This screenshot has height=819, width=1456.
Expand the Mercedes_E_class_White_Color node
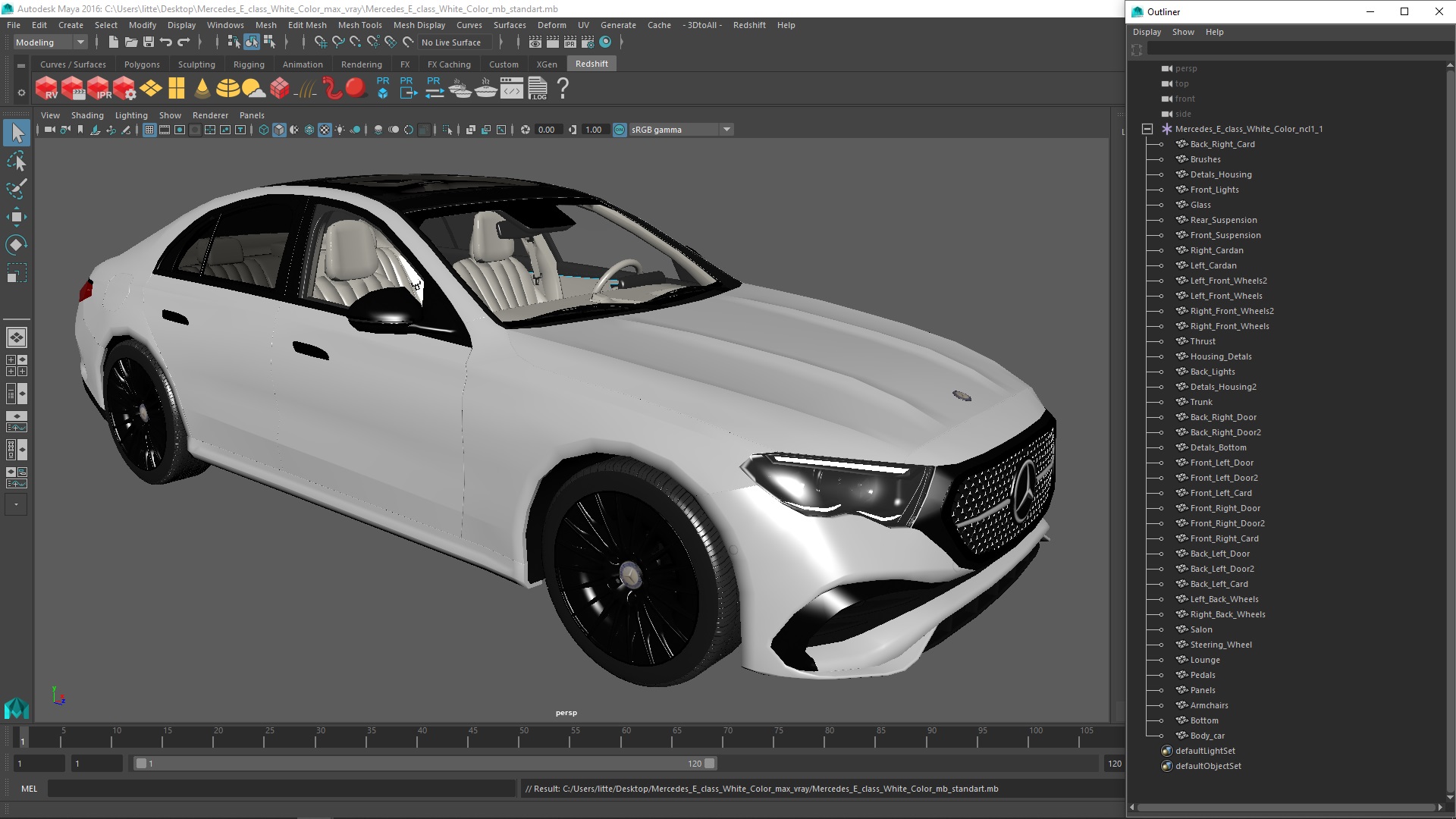pos(1147,128)
